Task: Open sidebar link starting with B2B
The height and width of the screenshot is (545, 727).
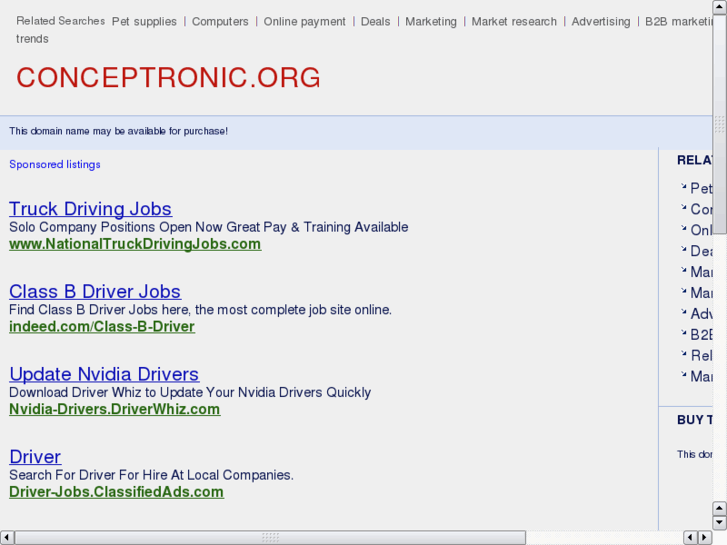Action: click(x=701, y=334)
